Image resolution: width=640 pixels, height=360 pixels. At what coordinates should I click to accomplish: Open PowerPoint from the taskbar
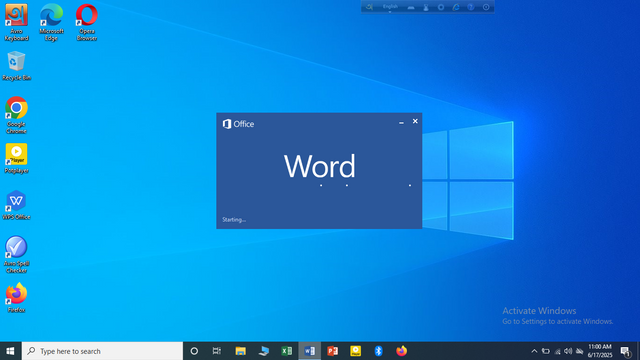point(333,351)
